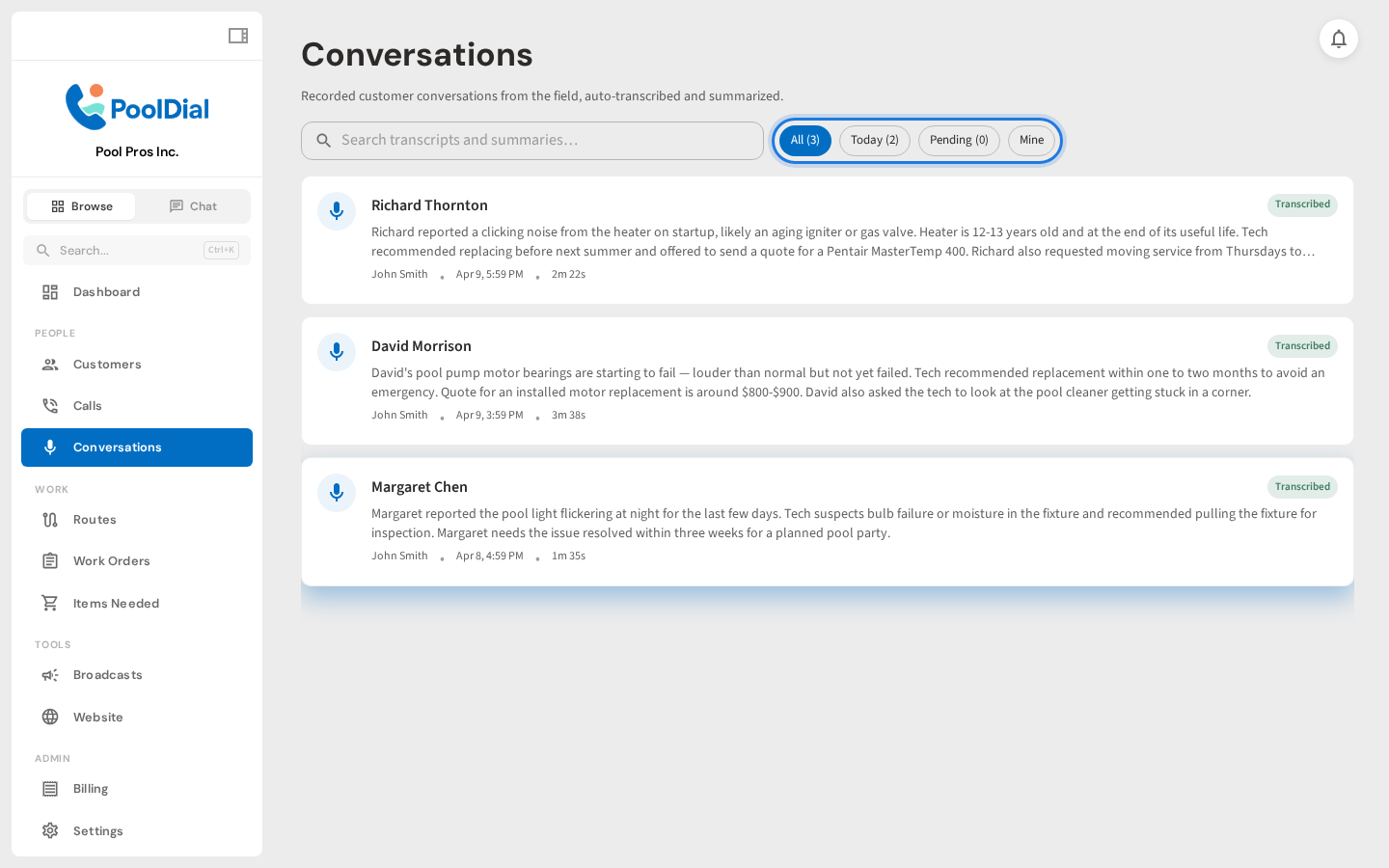
Task: Click the Calls phone icon
Action: point(50,405)
